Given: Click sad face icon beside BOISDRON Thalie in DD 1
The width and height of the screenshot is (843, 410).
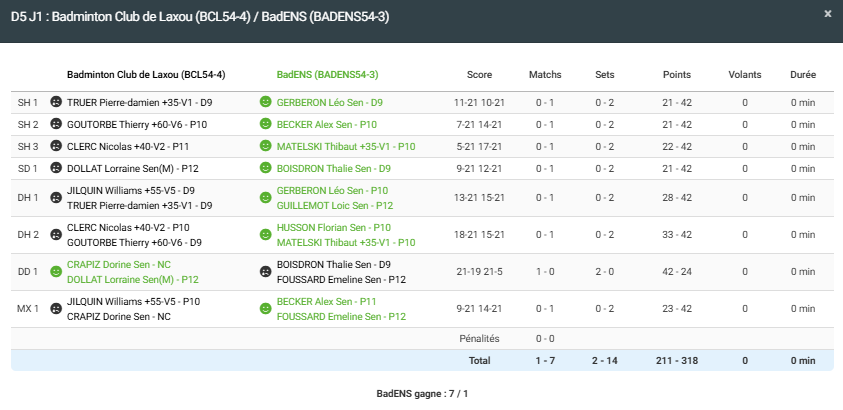Looking at the screenshot, I should [265, 272].
